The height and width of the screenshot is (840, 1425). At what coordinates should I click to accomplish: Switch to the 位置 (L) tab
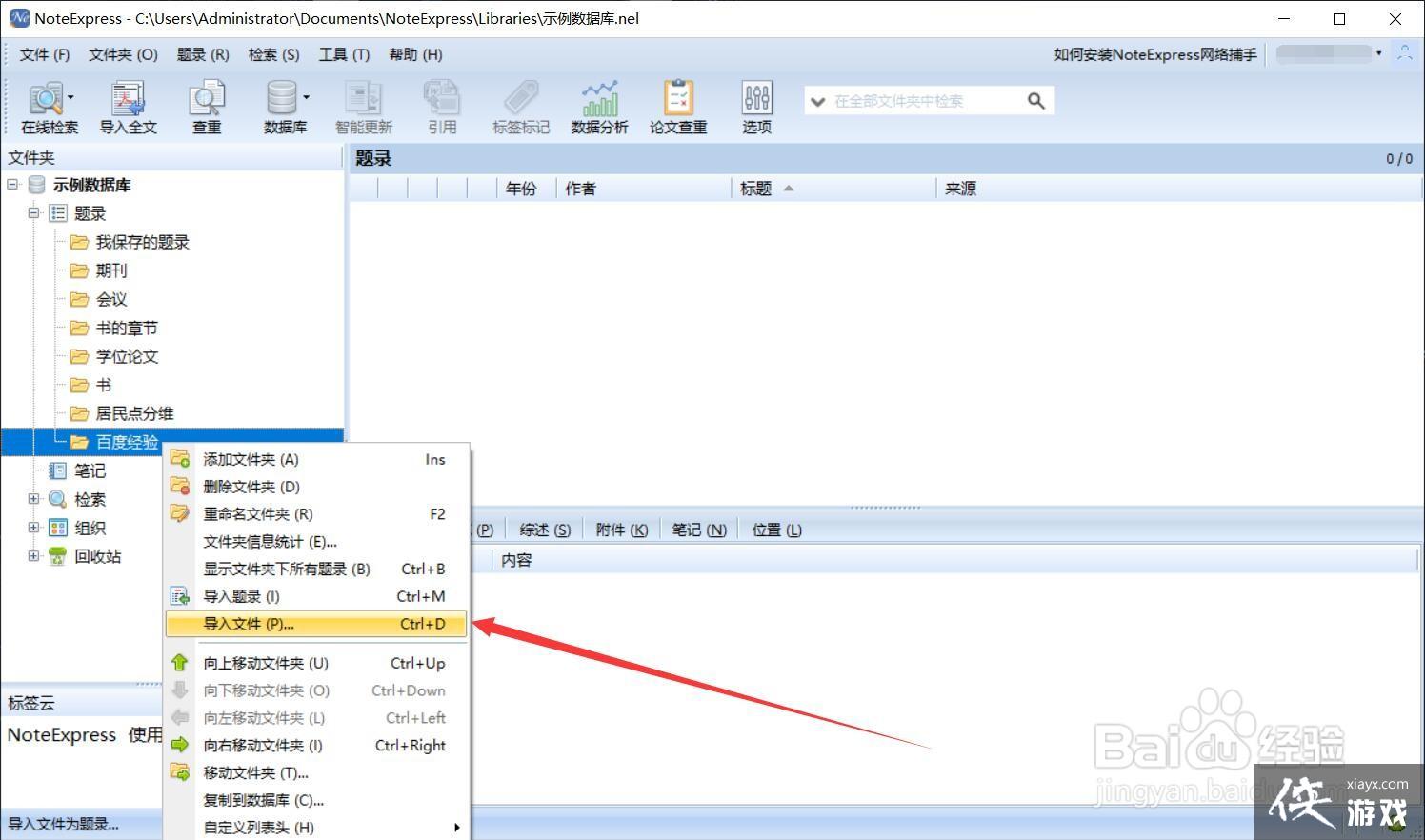pyautogui.click(x=776, y=530)
